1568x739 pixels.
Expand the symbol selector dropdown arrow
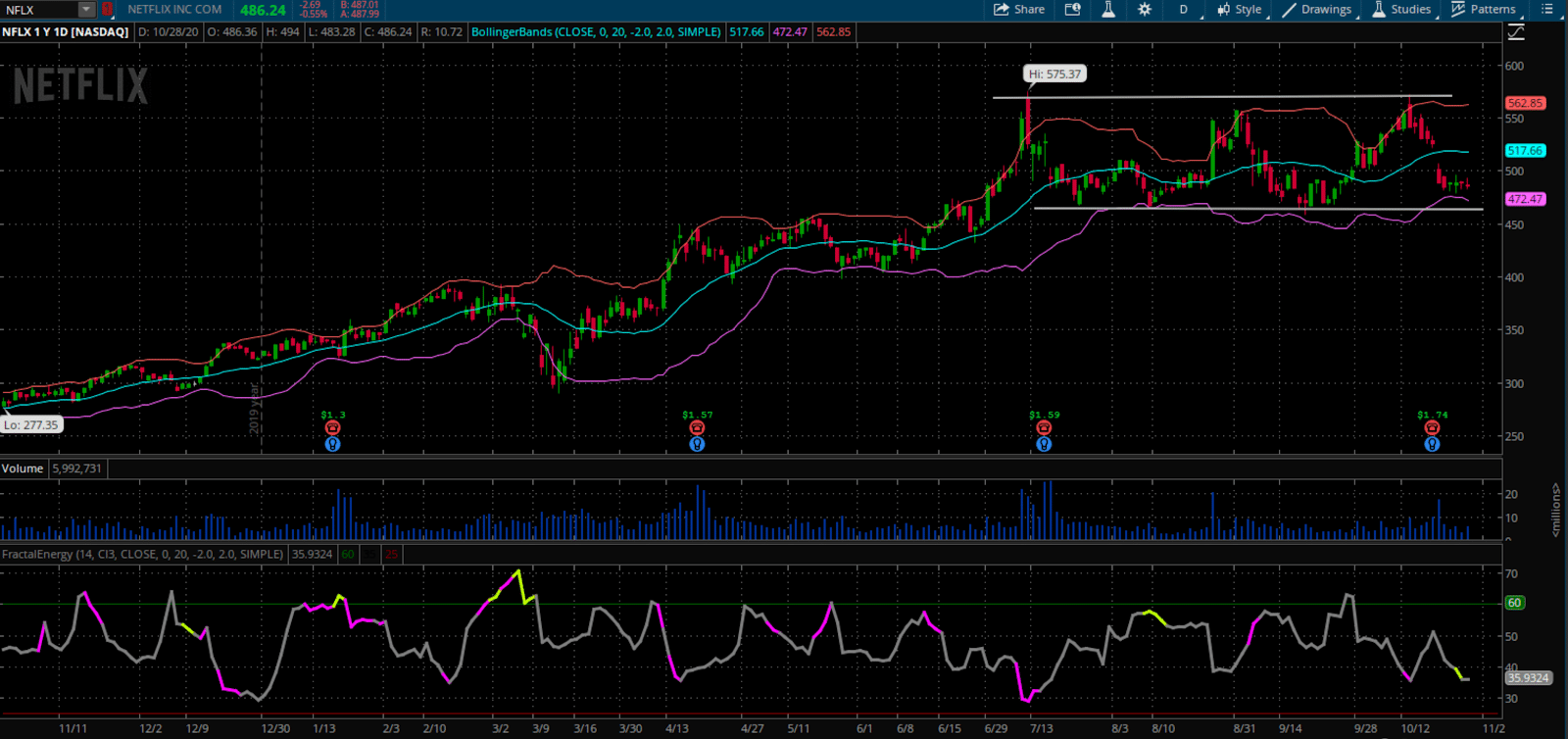(86, 10)
